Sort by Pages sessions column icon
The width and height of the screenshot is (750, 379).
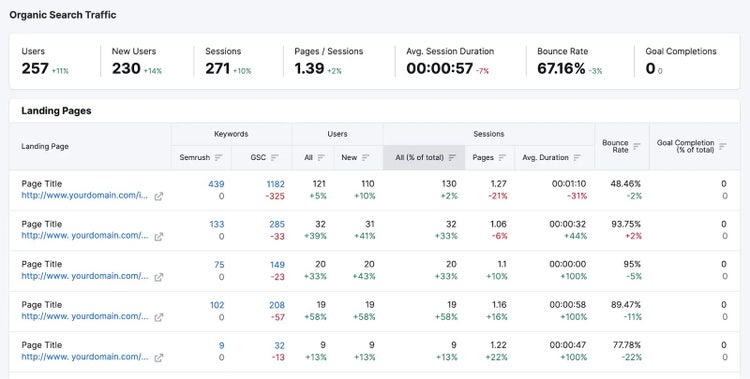click(x=502, y=157)
